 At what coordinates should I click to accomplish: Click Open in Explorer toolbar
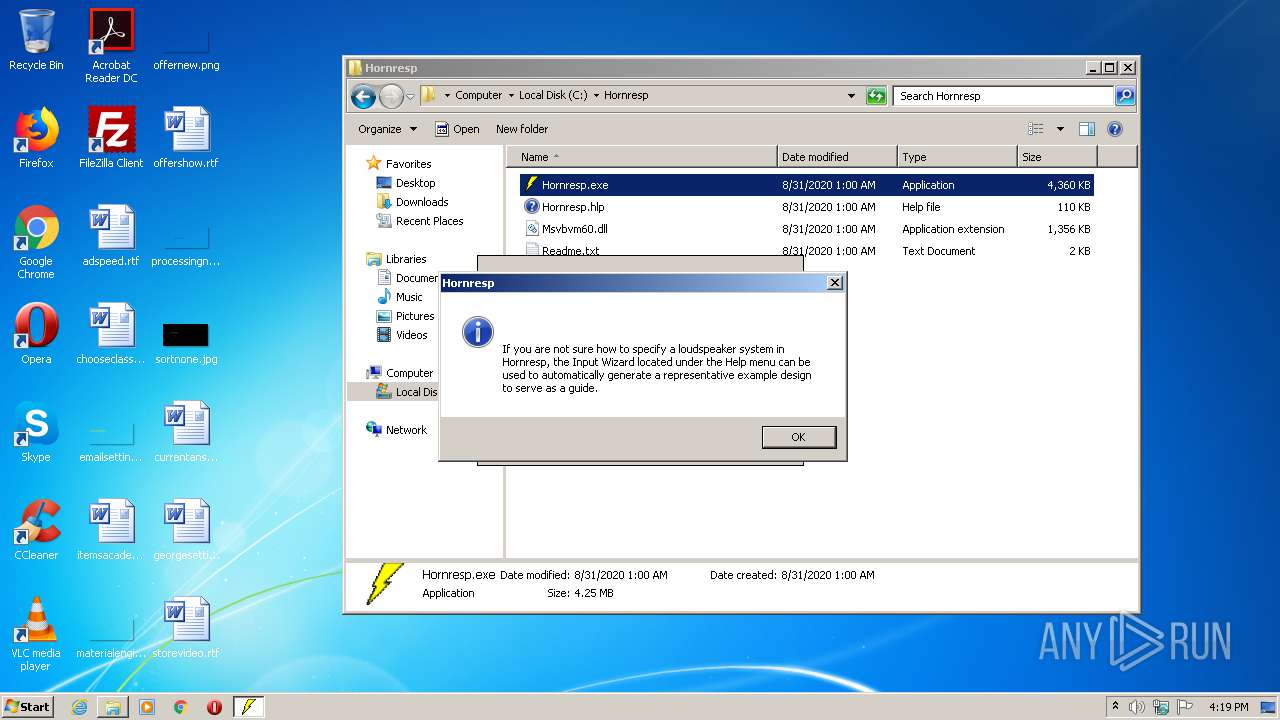point(457,129)
